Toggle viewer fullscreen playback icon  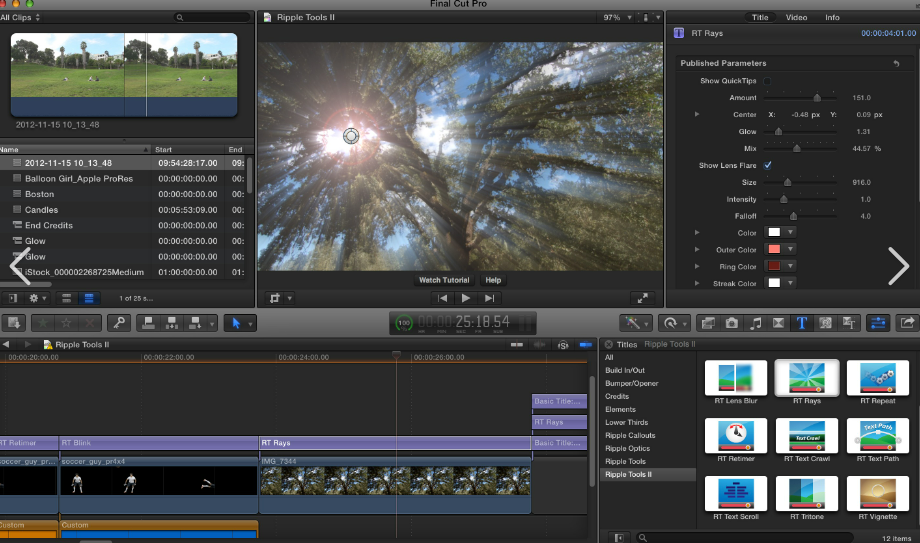[x=644, y=298]
